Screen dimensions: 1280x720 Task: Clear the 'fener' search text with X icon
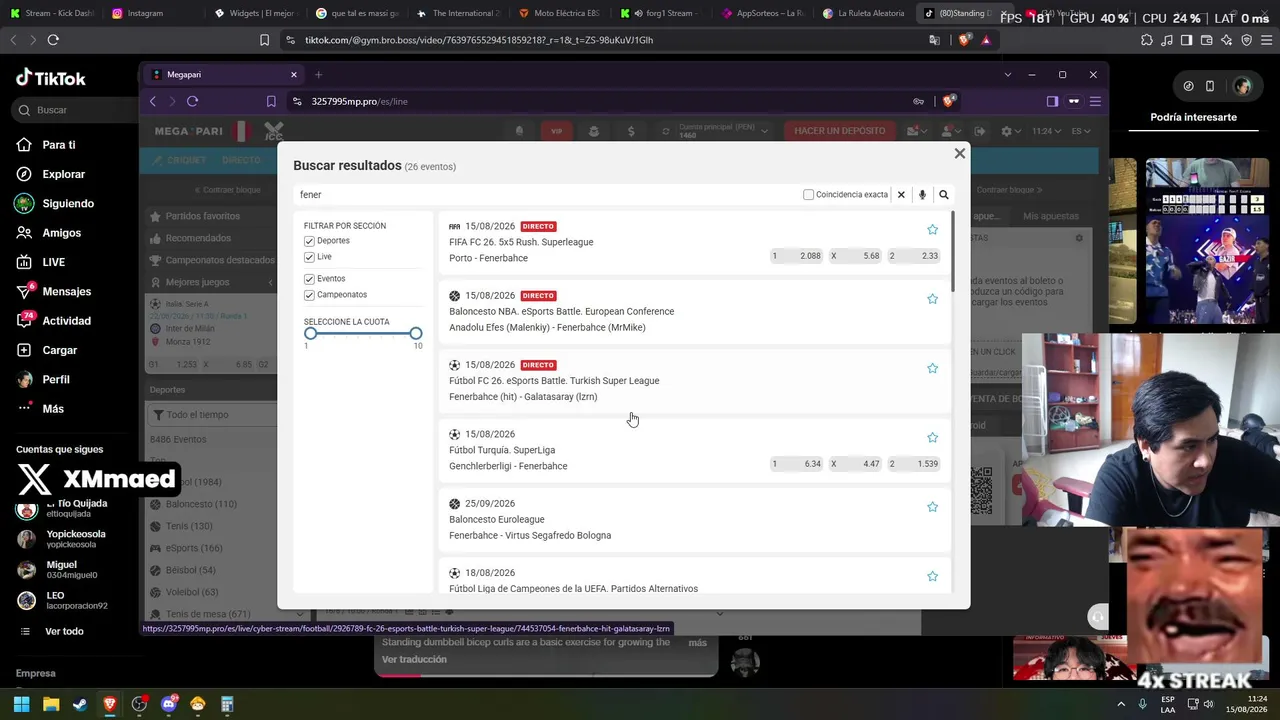coord(901,195)
